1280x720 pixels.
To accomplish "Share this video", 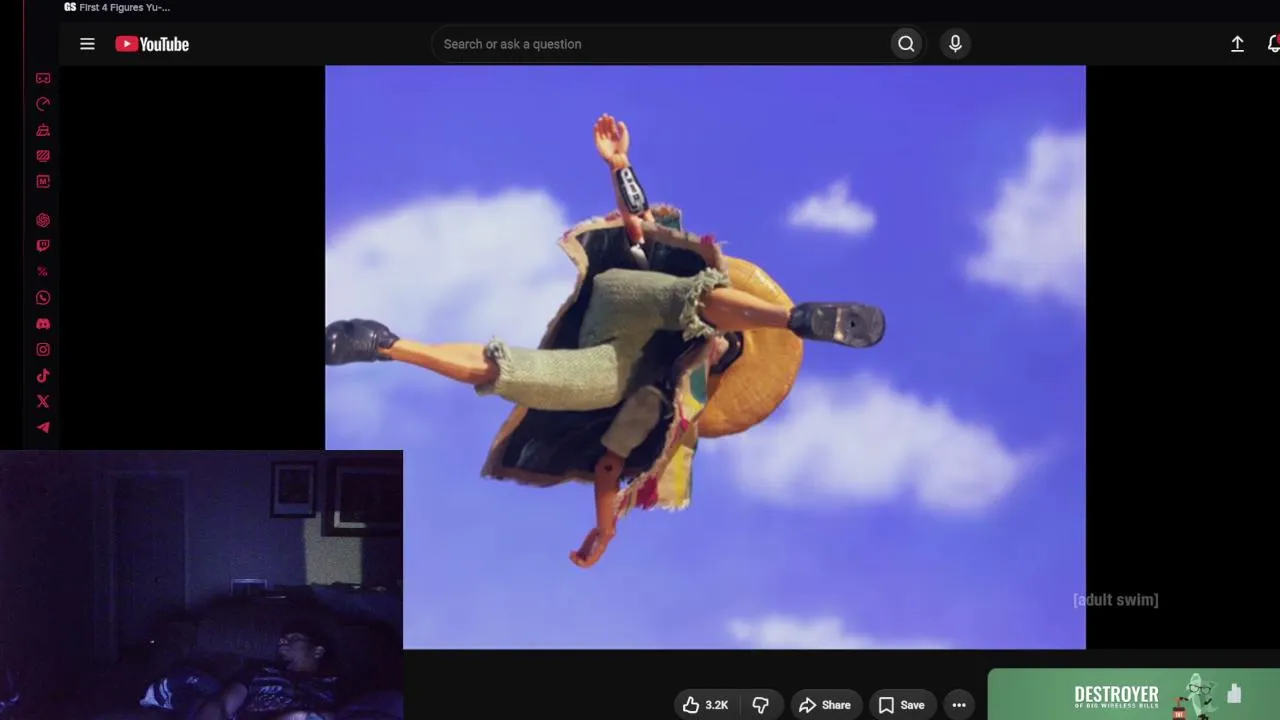I will coord(825,705).
